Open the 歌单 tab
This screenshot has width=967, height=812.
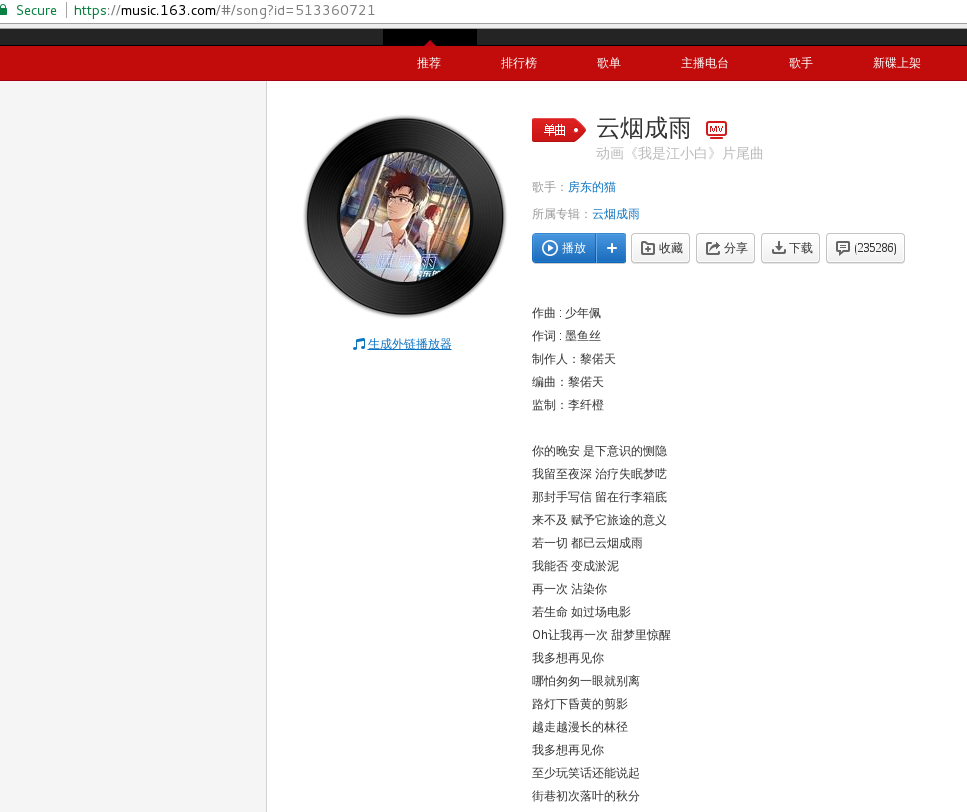(609, 63)
